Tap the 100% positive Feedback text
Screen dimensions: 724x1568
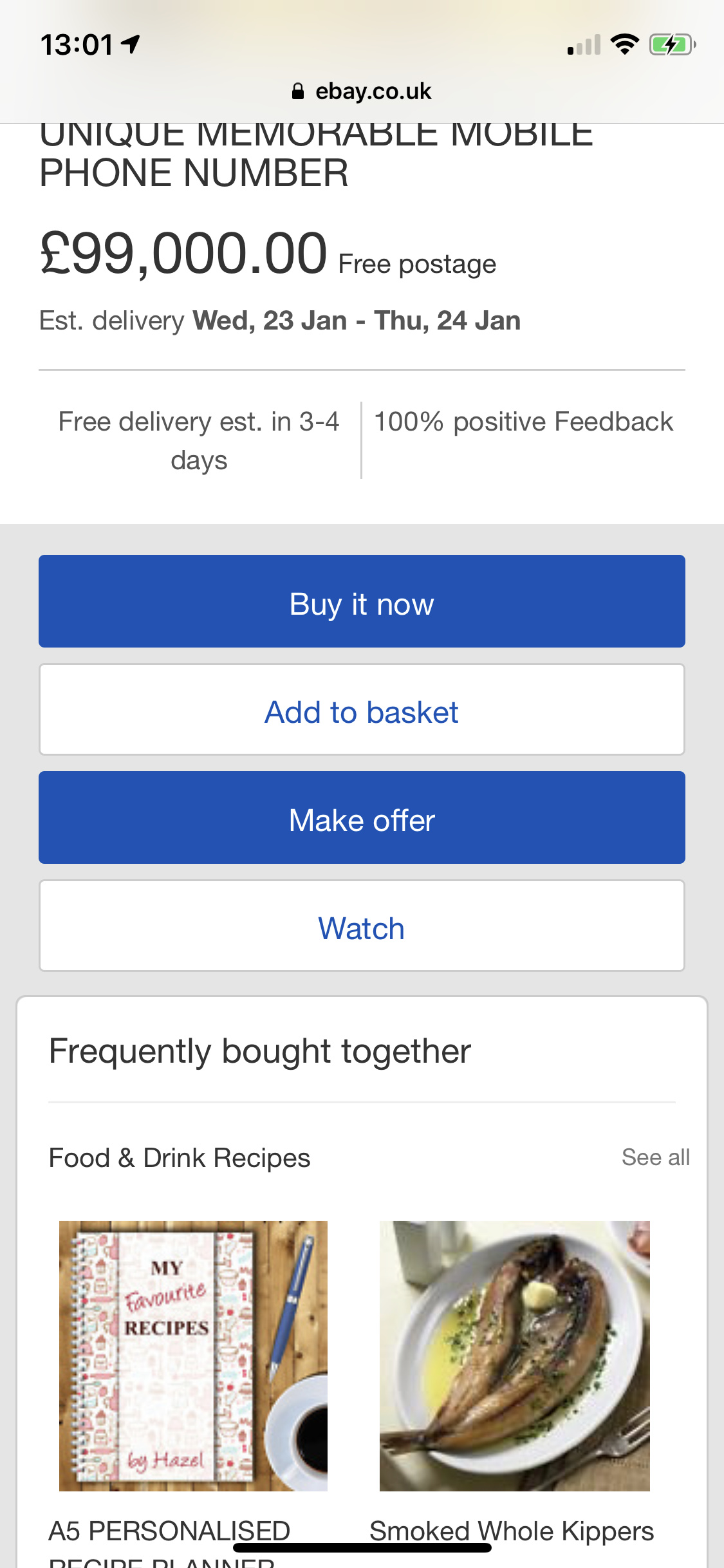coord(523,422)
